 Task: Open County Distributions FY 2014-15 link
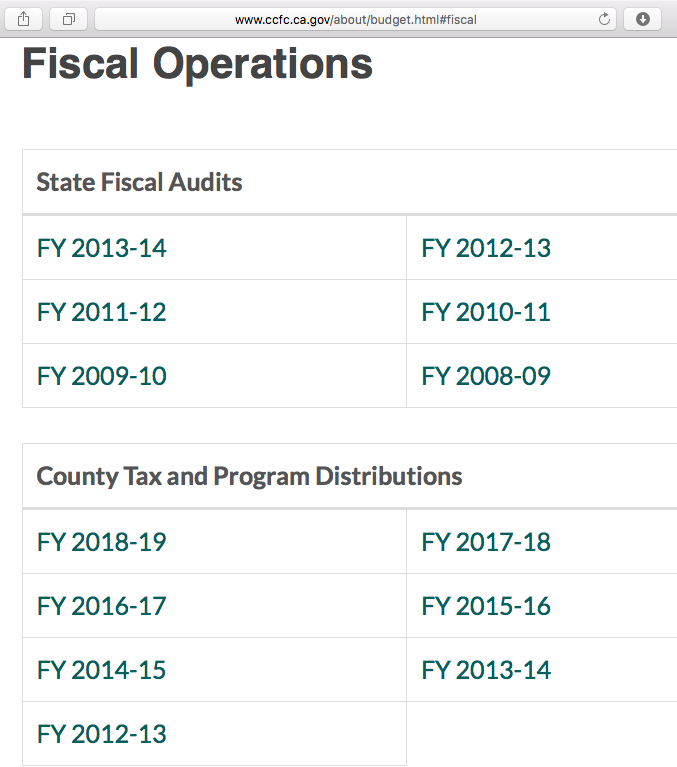pos(102,670)
